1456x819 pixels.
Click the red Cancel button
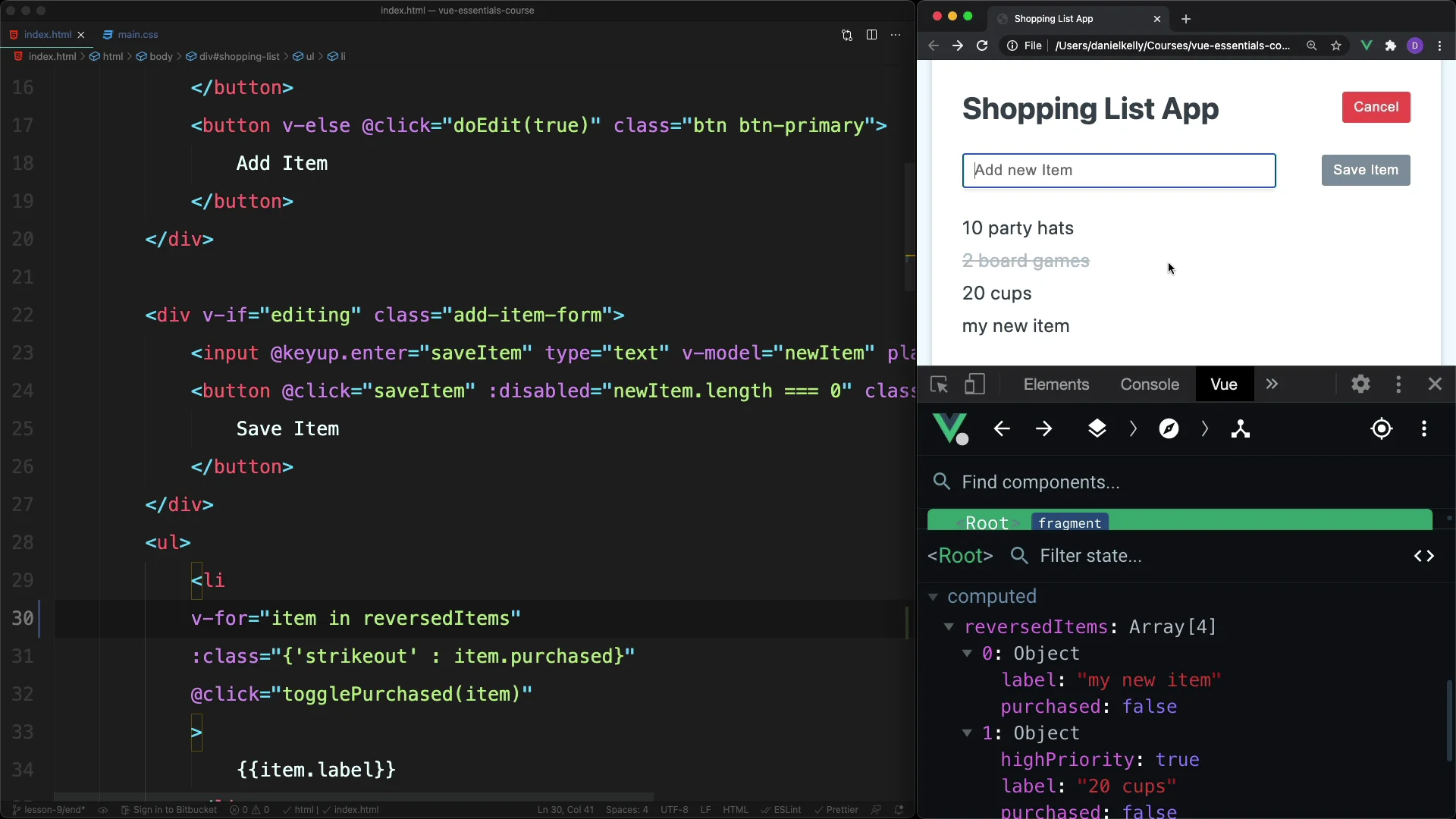click(1376, 107)
